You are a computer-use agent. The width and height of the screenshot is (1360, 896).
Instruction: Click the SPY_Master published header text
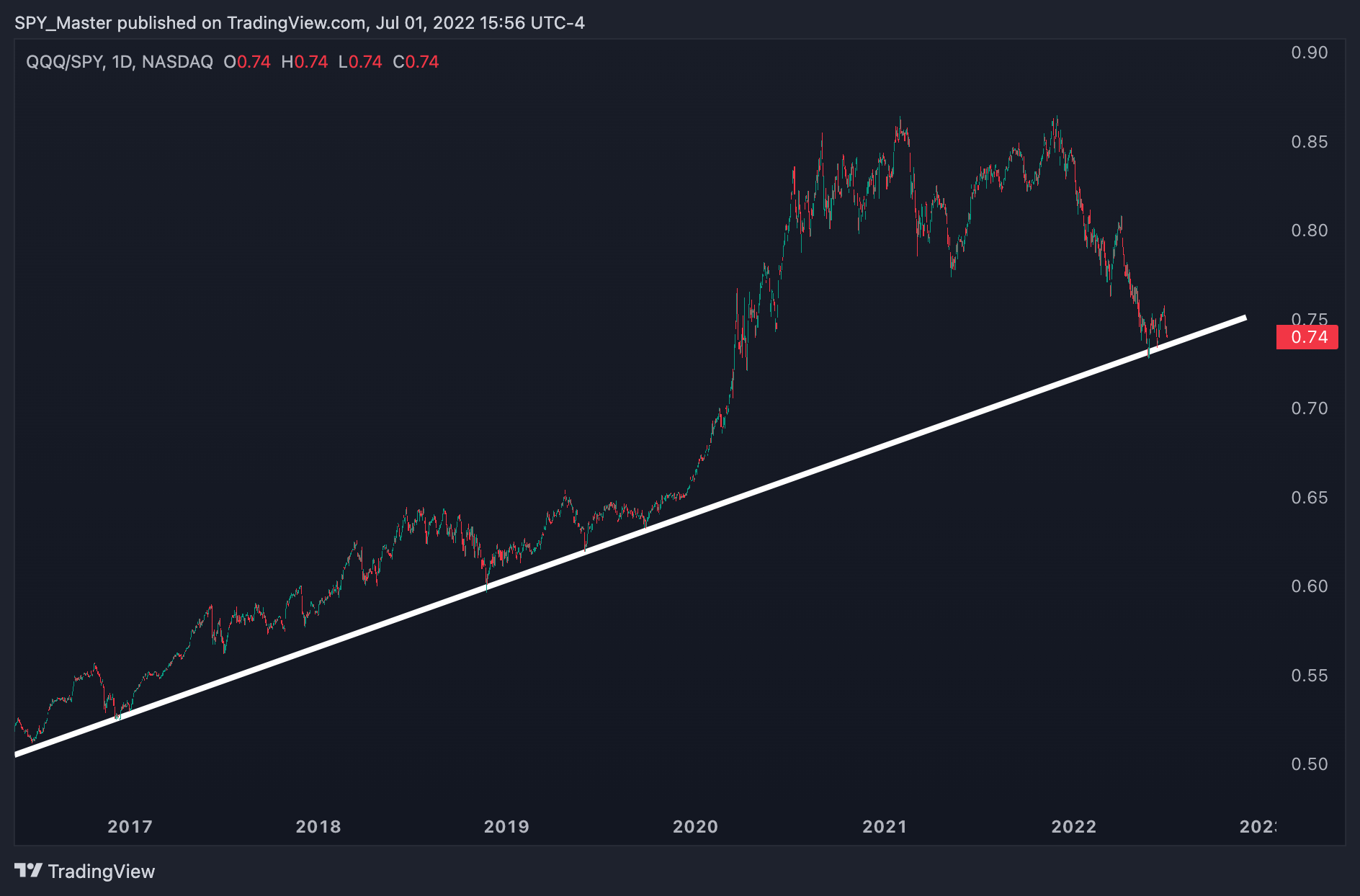300,23
